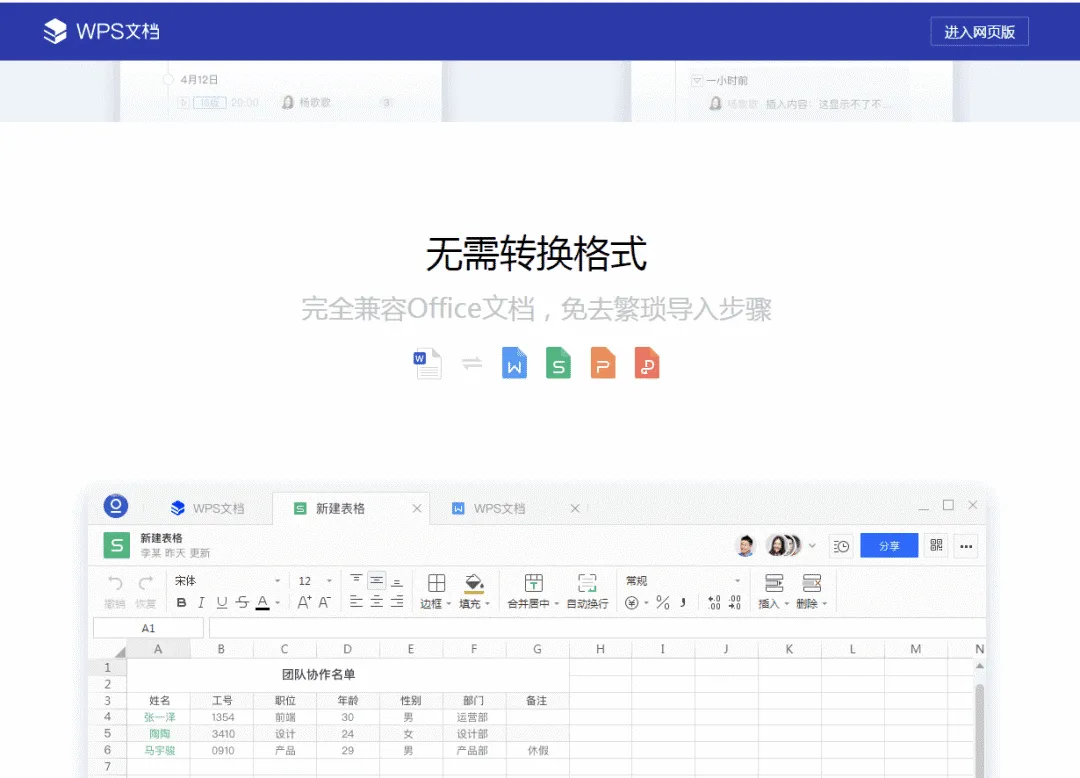The height and width of the screenshot is (778, 1080).
Task: Decrease font size with A- icon
Action: (324, 602)
